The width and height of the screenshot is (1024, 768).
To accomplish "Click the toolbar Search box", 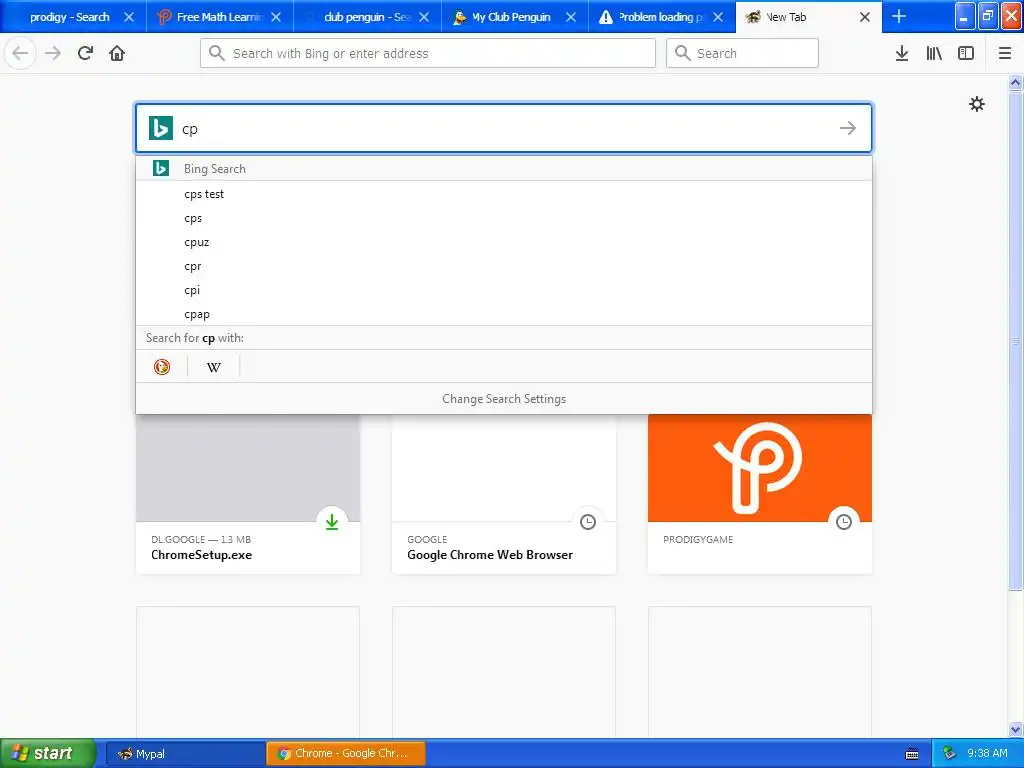I will 742,53.
